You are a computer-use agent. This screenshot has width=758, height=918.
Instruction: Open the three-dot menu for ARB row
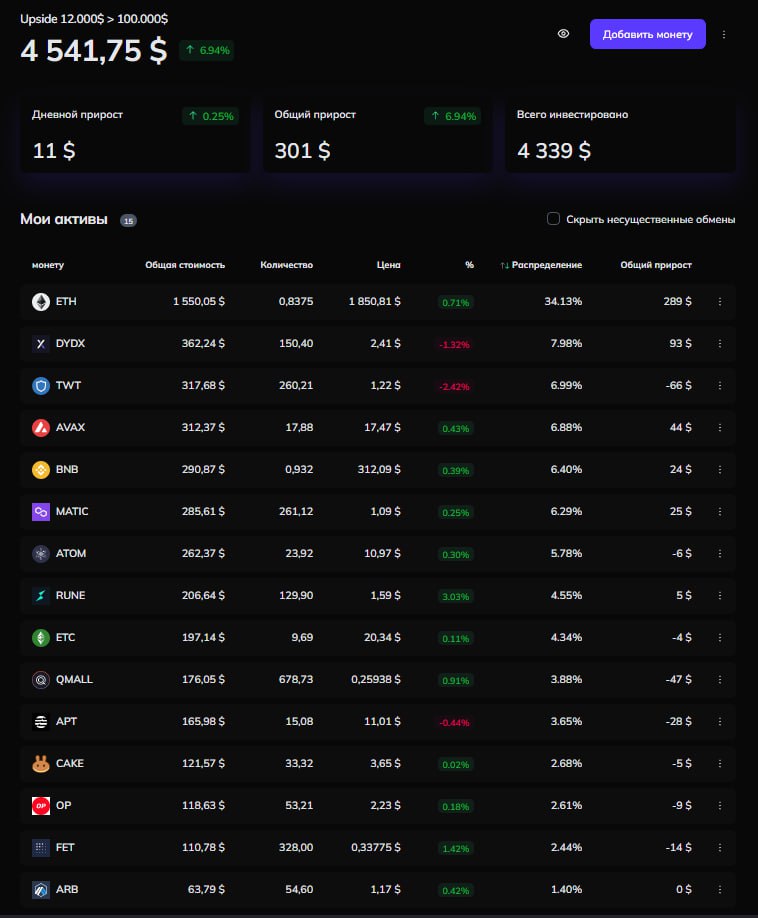click(719, 889)
